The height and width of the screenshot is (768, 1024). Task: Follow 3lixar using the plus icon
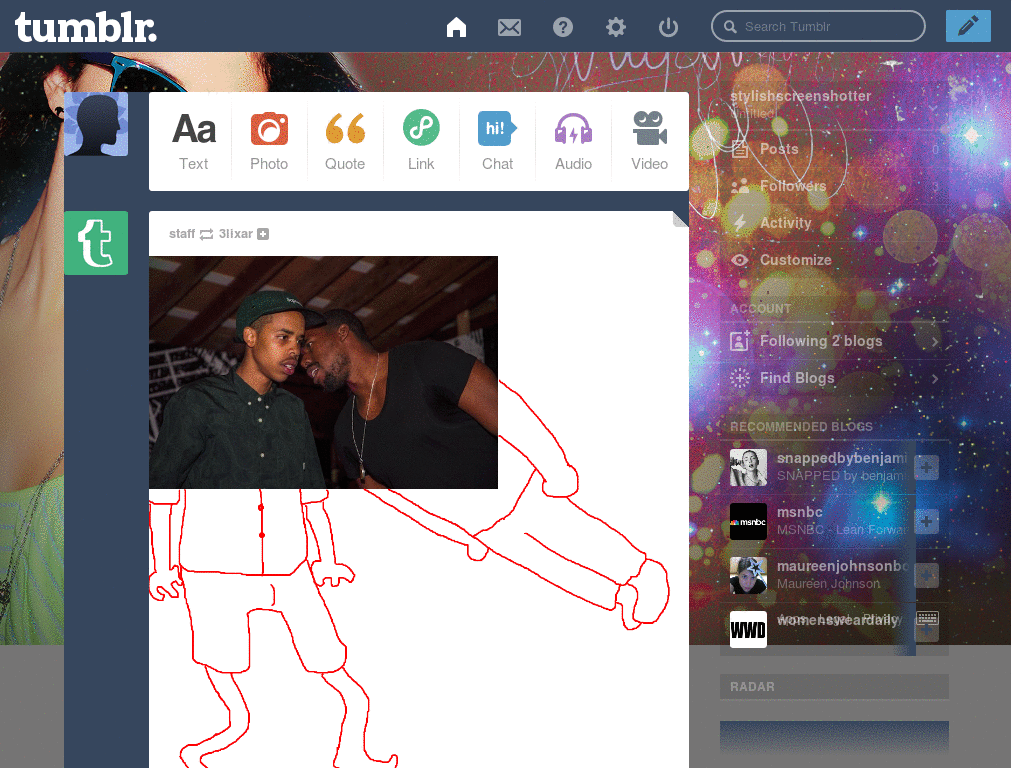pos(263,234)
